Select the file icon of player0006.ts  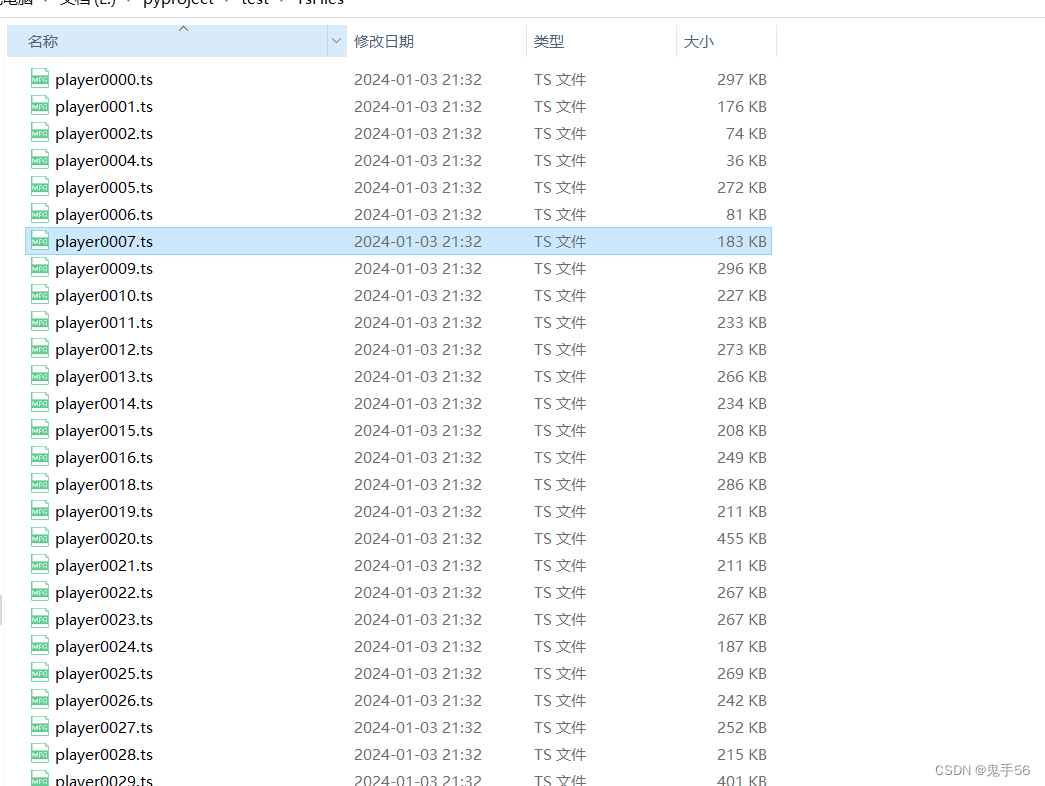tap(40, 214)
